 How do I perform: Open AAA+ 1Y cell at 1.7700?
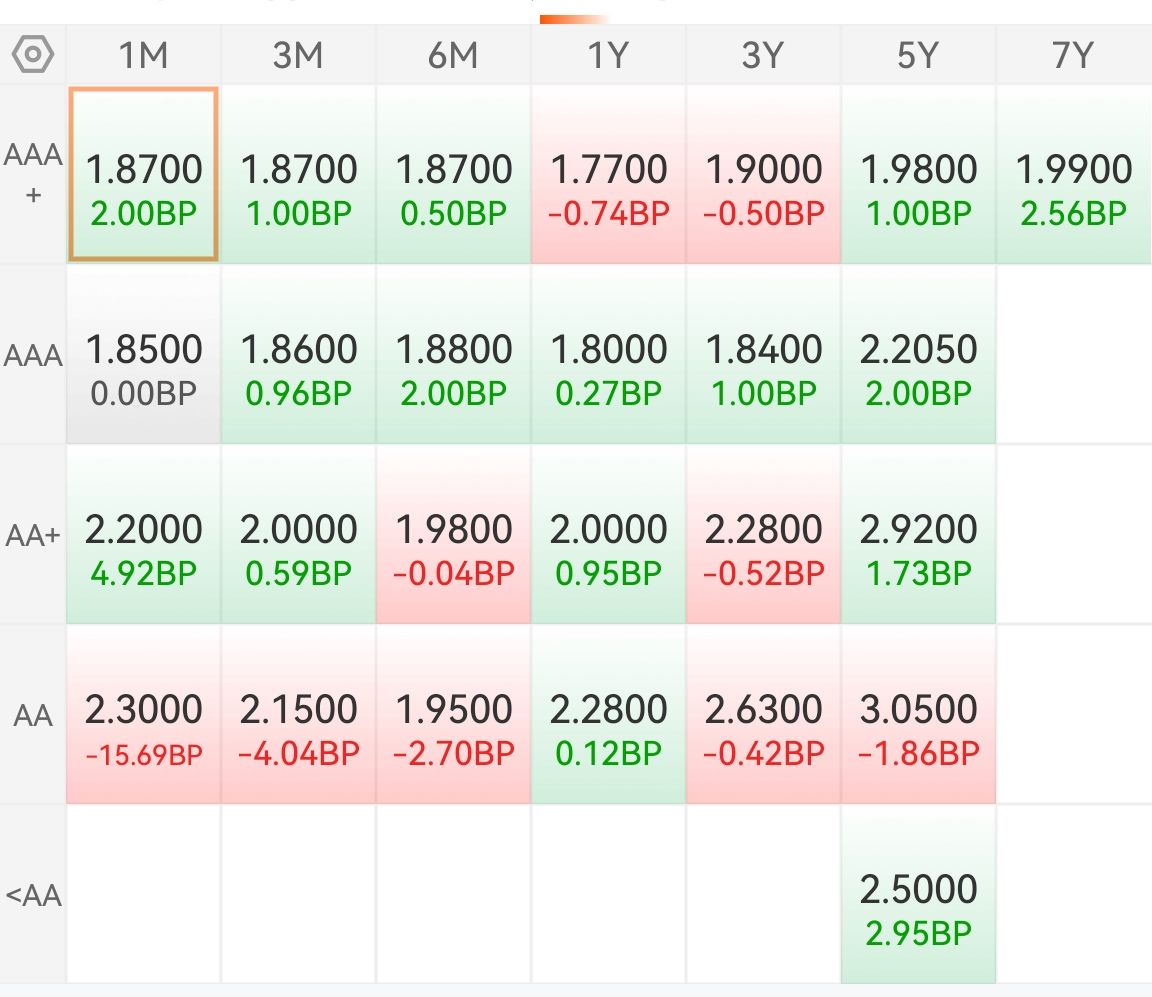coord(608,175)
